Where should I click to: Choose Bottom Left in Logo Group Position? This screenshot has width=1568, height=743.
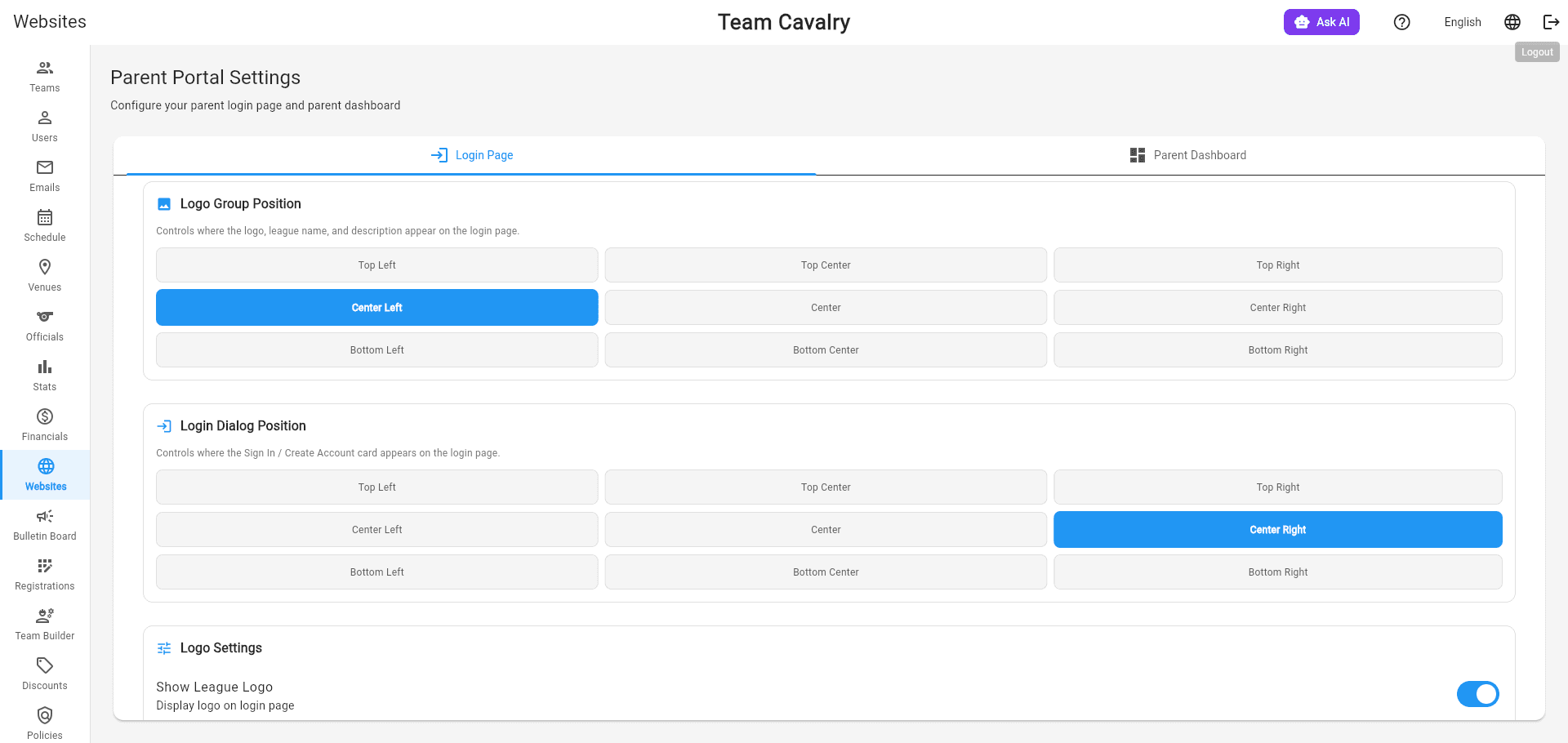click(377, 350)
